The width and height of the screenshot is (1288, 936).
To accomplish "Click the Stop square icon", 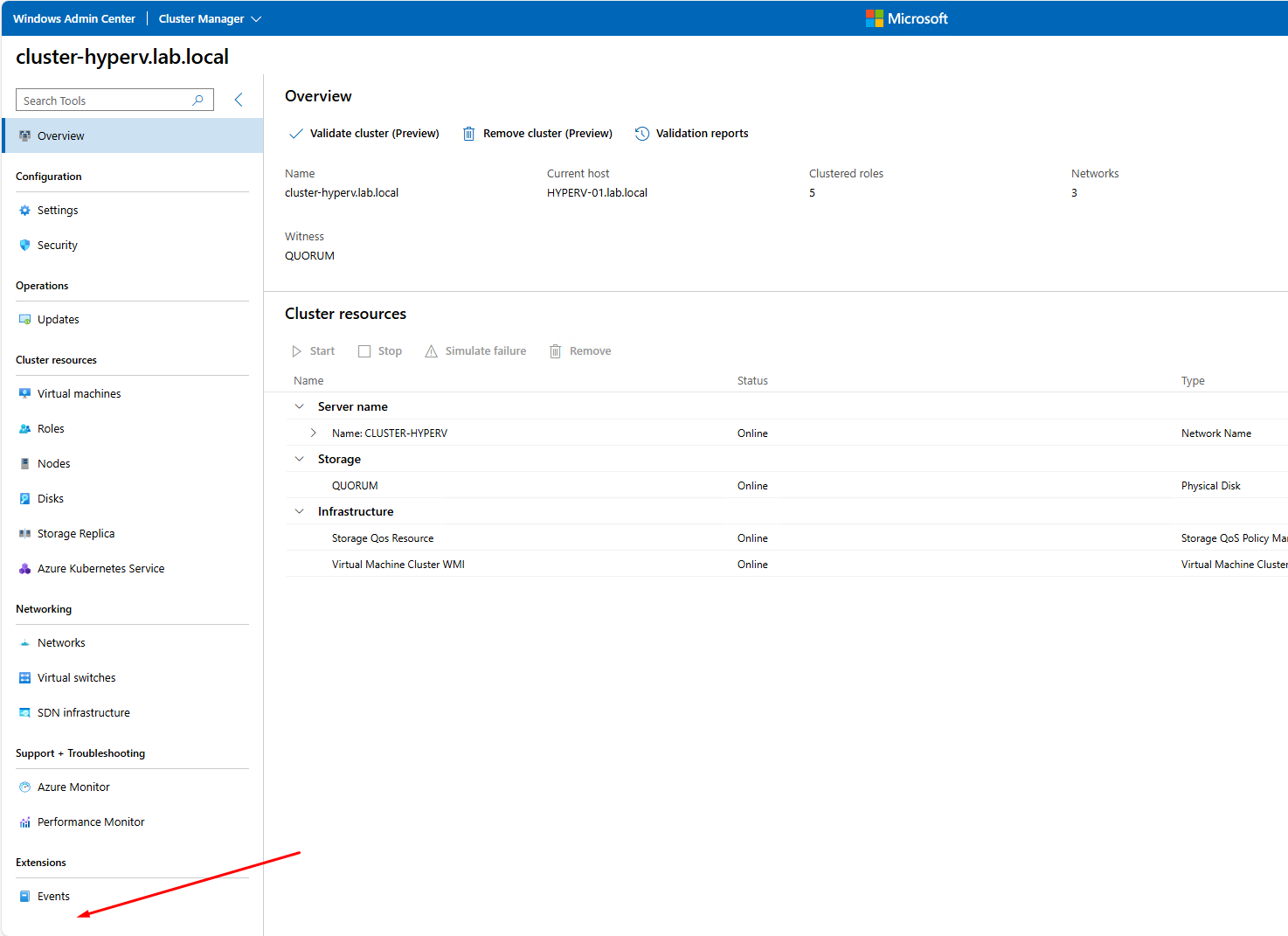I will tap(364, 351).
